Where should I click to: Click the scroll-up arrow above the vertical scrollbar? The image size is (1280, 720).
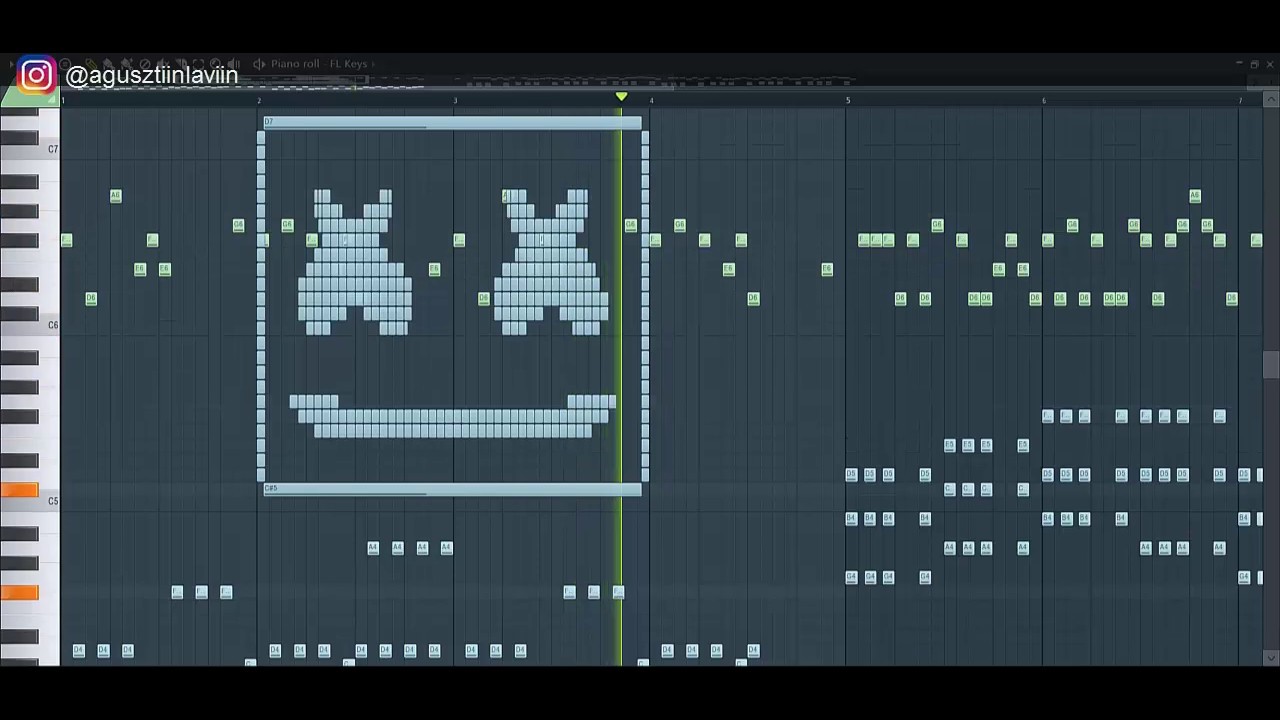(1271, 100)
